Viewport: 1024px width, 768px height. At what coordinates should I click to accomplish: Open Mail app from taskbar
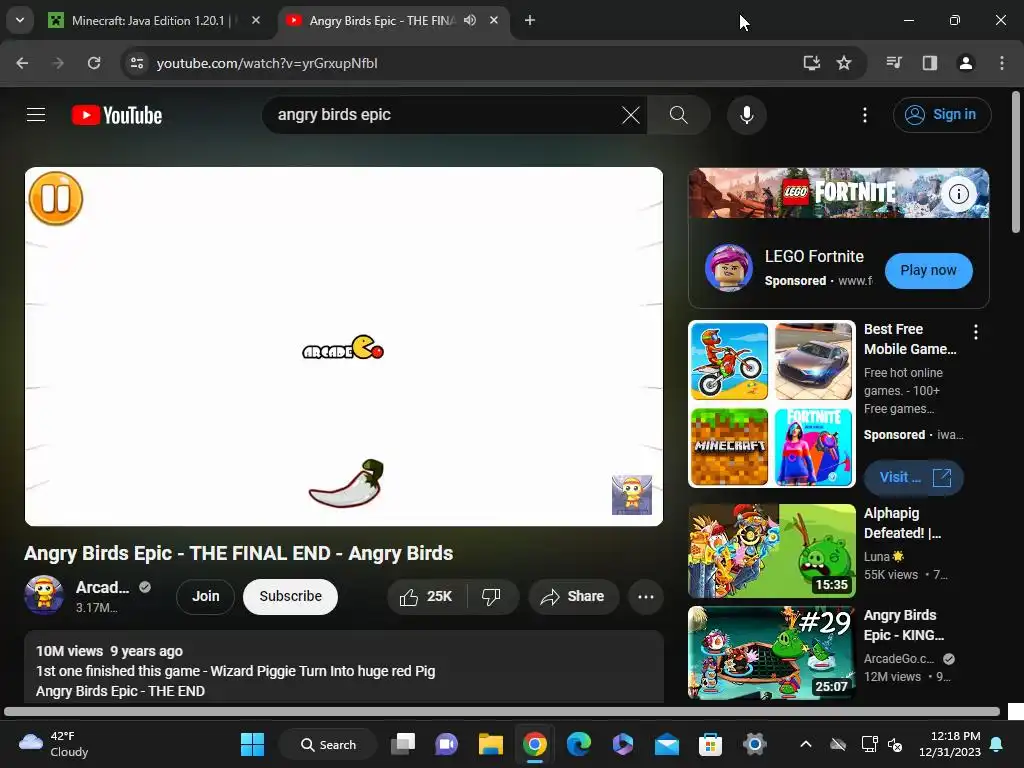click(667, 744)
